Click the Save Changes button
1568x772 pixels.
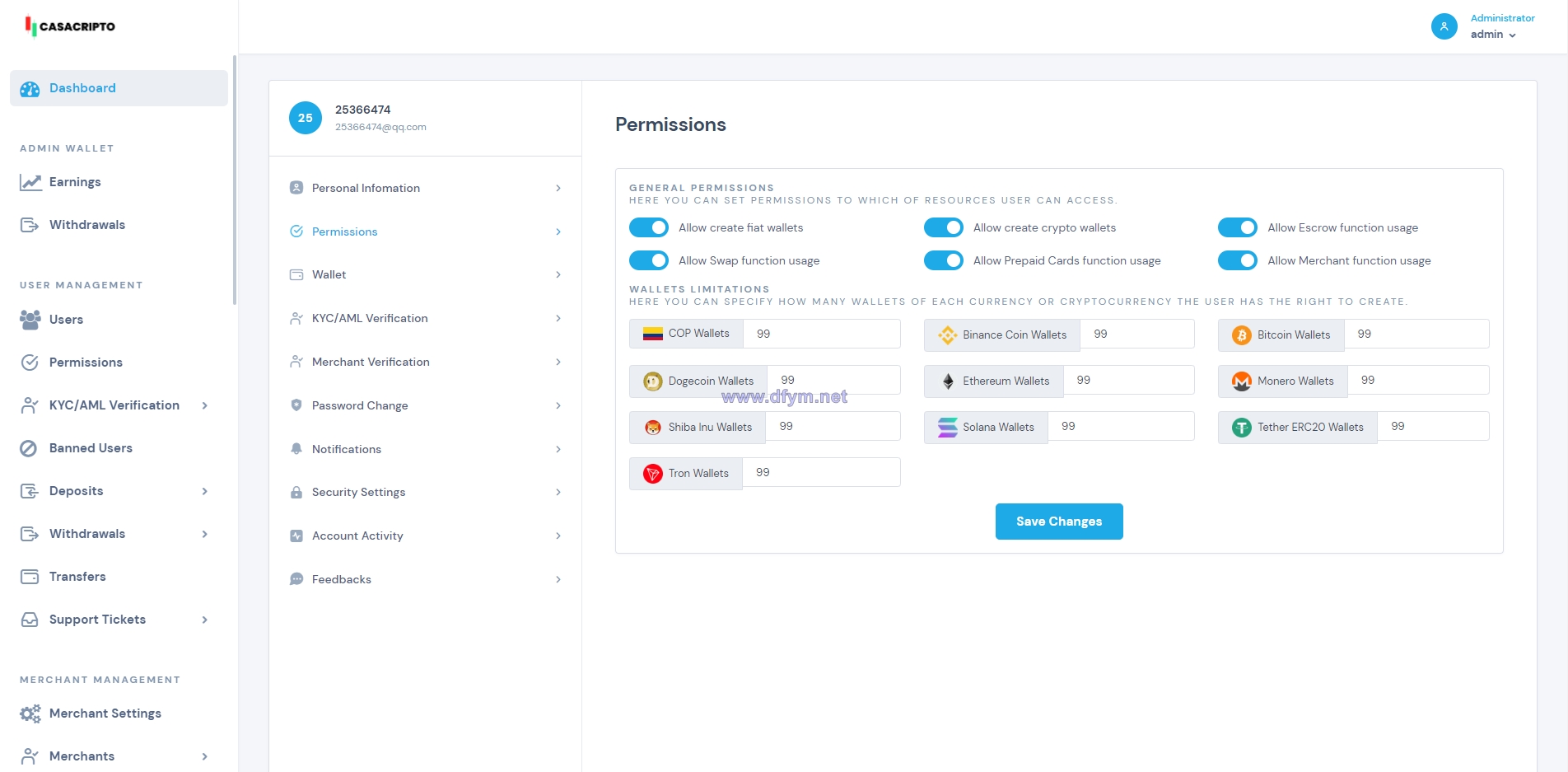(x=1059, y=522)
